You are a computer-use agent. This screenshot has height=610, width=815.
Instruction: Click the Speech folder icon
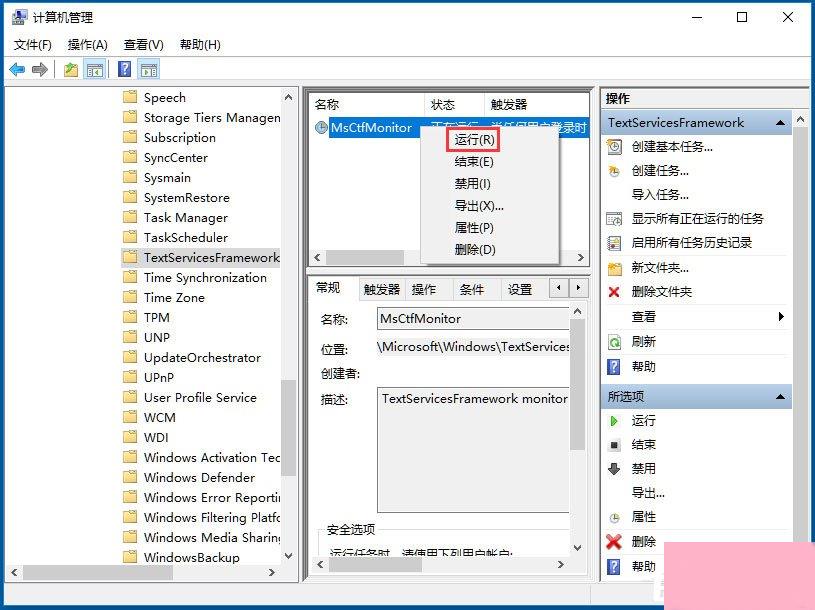pyautogui.click(x=130, y=97)
